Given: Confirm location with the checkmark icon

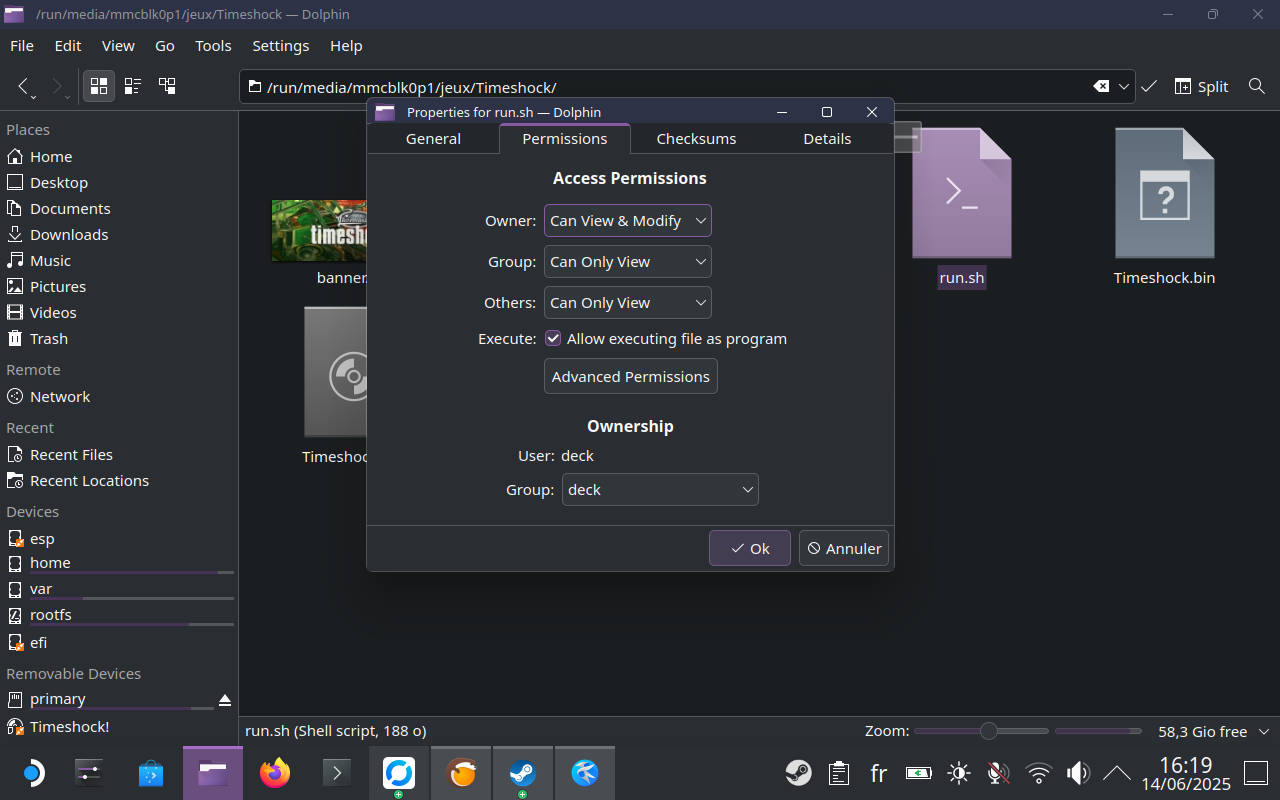Looking at the screenshot, I should coord(1149,86).
